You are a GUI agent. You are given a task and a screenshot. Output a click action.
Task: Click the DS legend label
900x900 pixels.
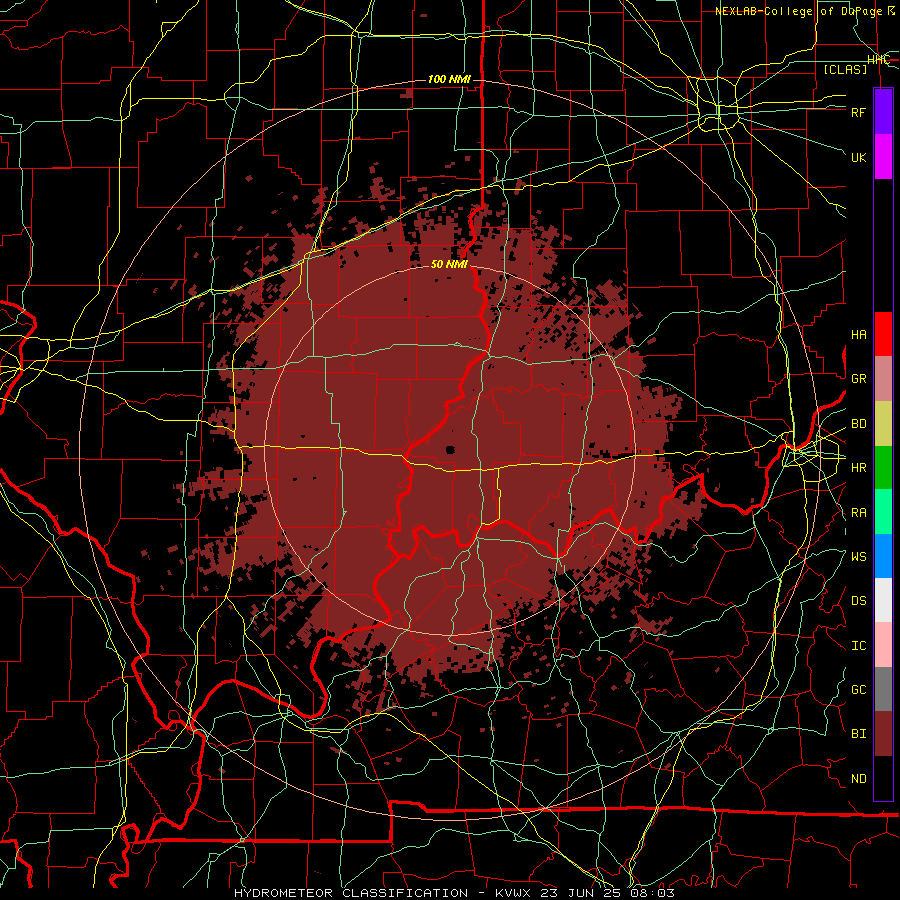858,601
